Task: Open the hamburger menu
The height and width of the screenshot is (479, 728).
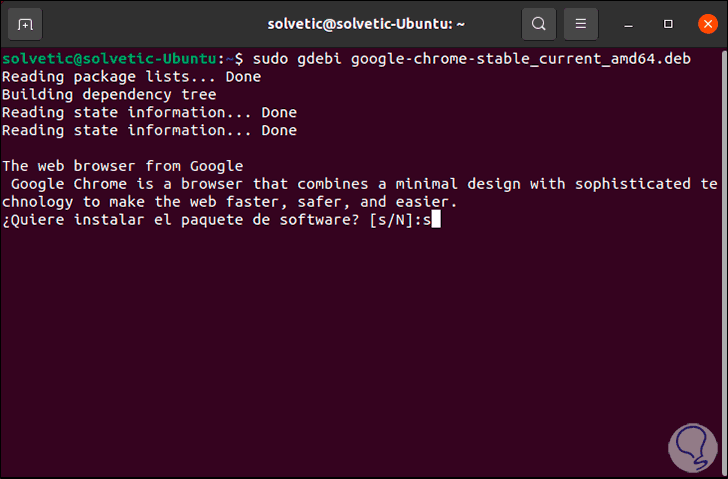Action: [x=580, y=23]
